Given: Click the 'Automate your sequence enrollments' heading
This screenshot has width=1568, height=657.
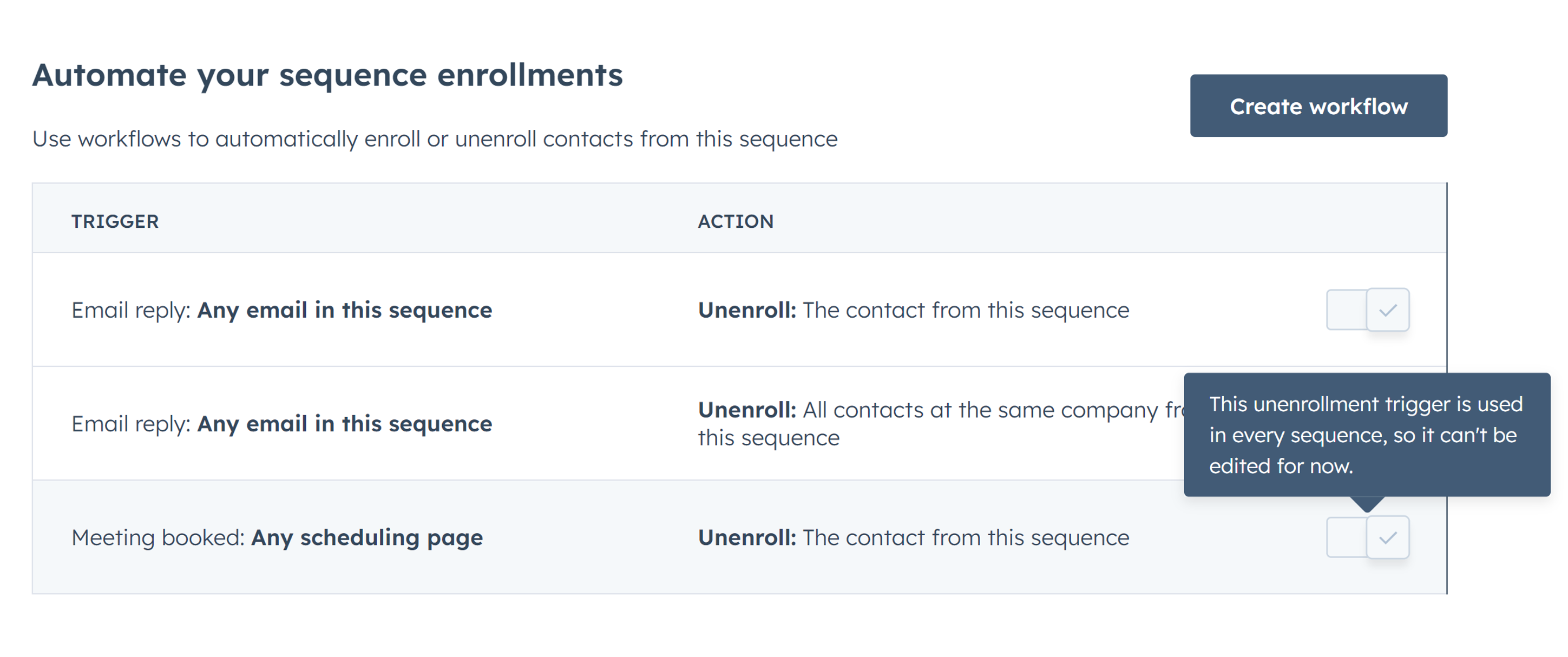Looking at the screenshot, I should (327, 75).
